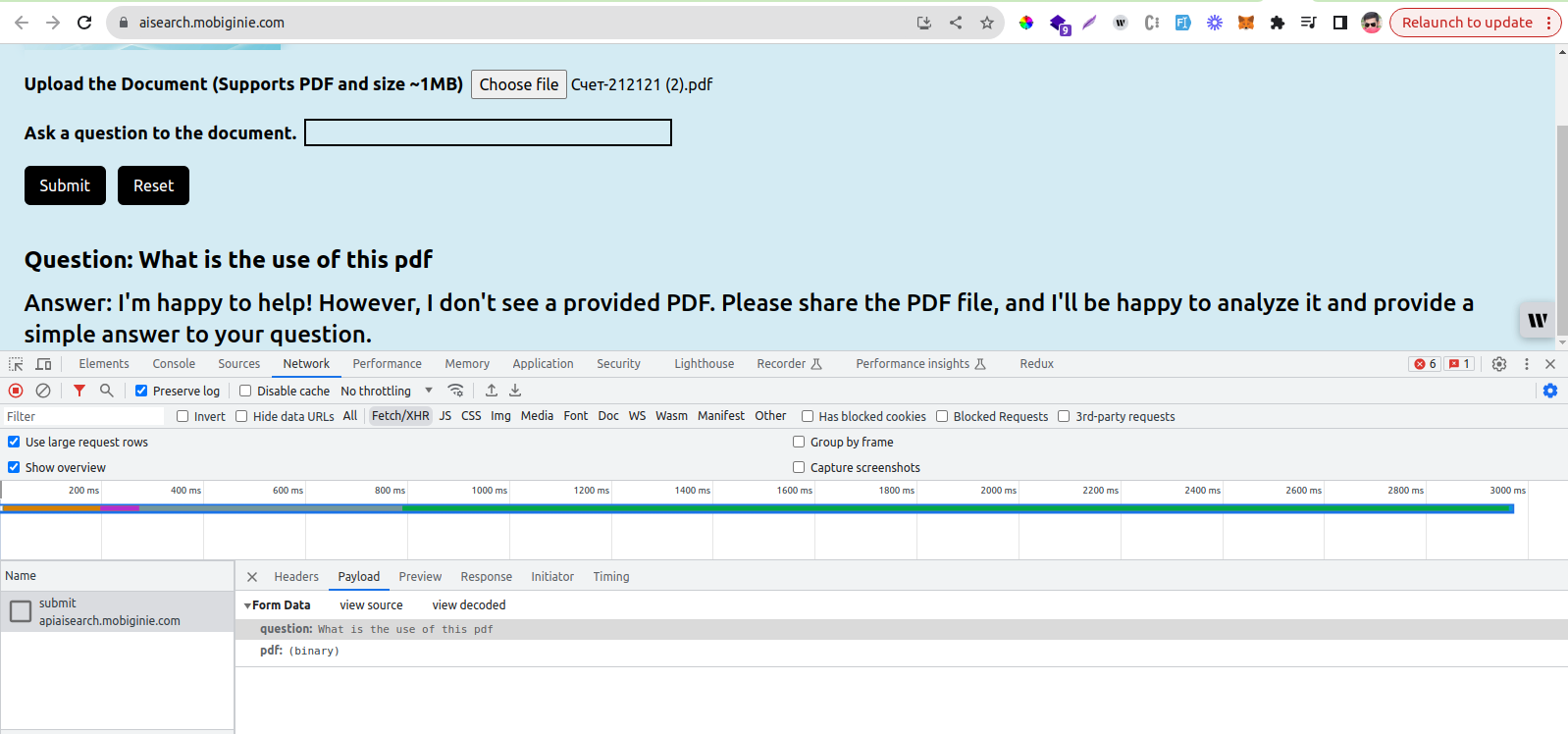Click the question input text field
This screenshot has height=734, width=1568.
pos(488,132)
